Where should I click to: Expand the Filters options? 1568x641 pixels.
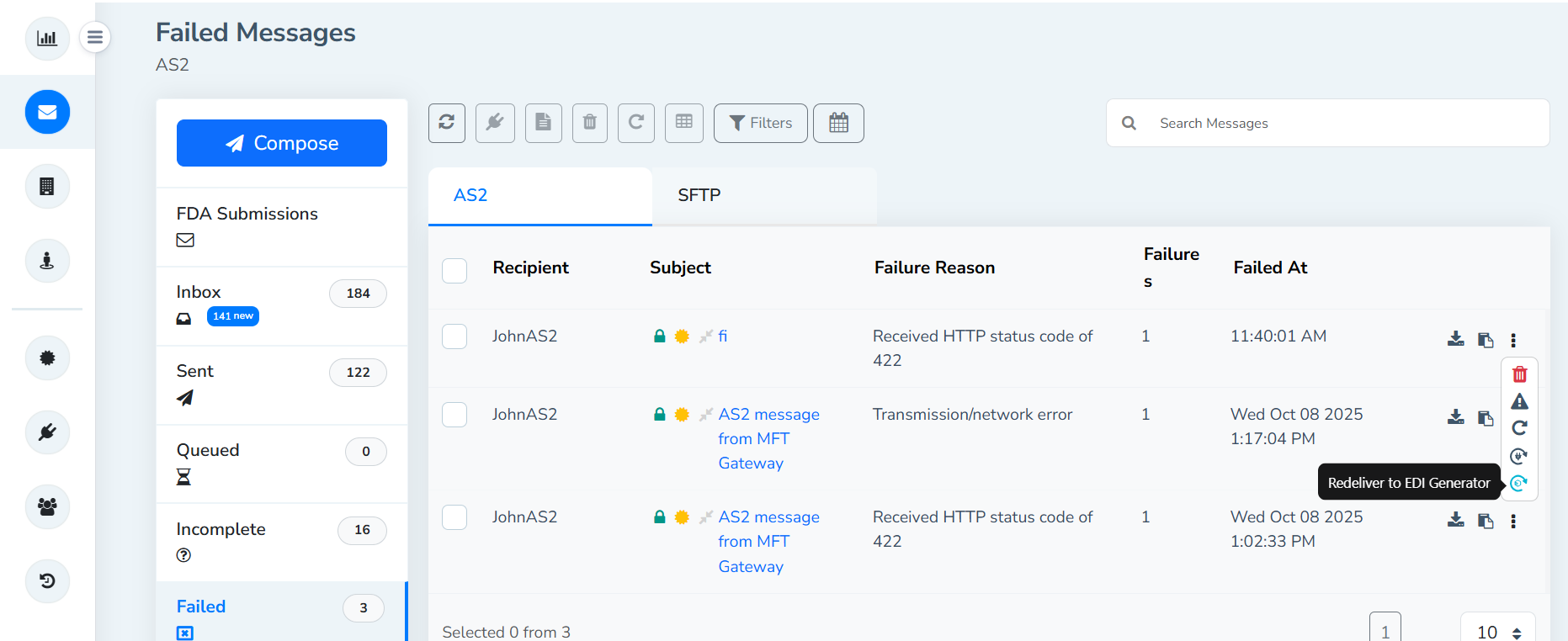pyautogui.click(x=760, y=123)
